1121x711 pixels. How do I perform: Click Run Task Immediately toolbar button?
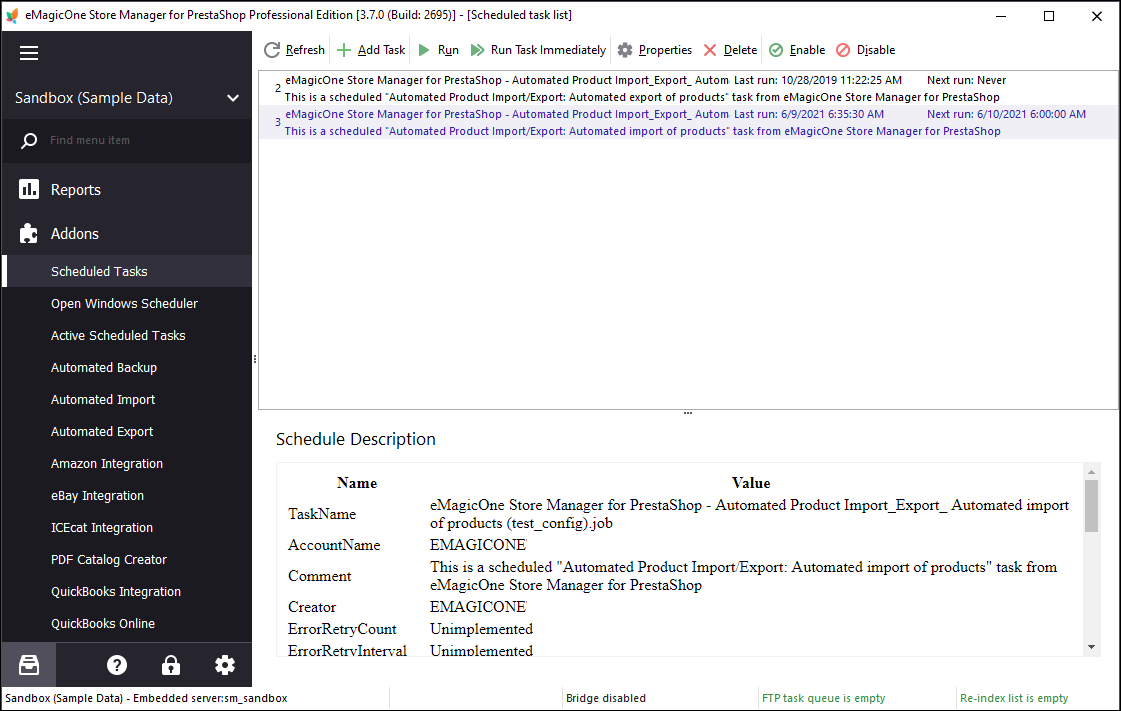538,50
